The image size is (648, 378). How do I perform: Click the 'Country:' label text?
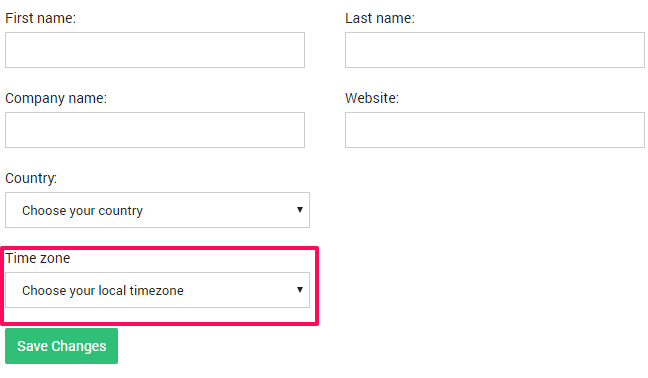(31, 178)
